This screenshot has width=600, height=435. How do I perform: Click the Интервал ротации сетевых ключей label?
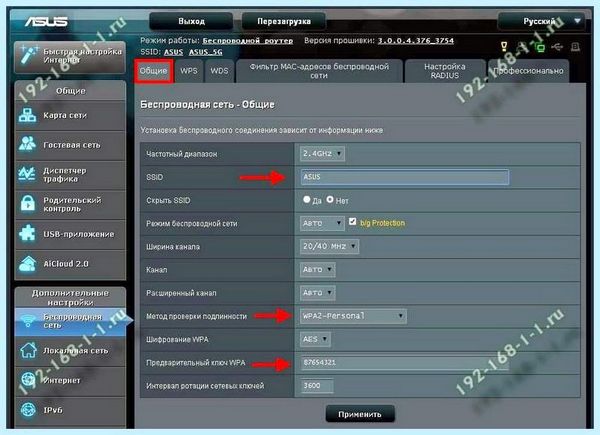click(205, 386)
